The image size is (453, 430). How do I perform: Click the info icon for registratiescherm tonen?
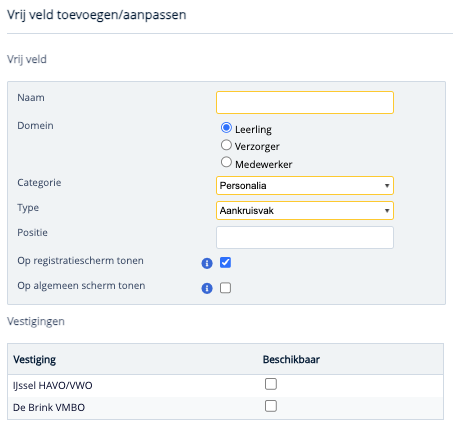point(207,263)
